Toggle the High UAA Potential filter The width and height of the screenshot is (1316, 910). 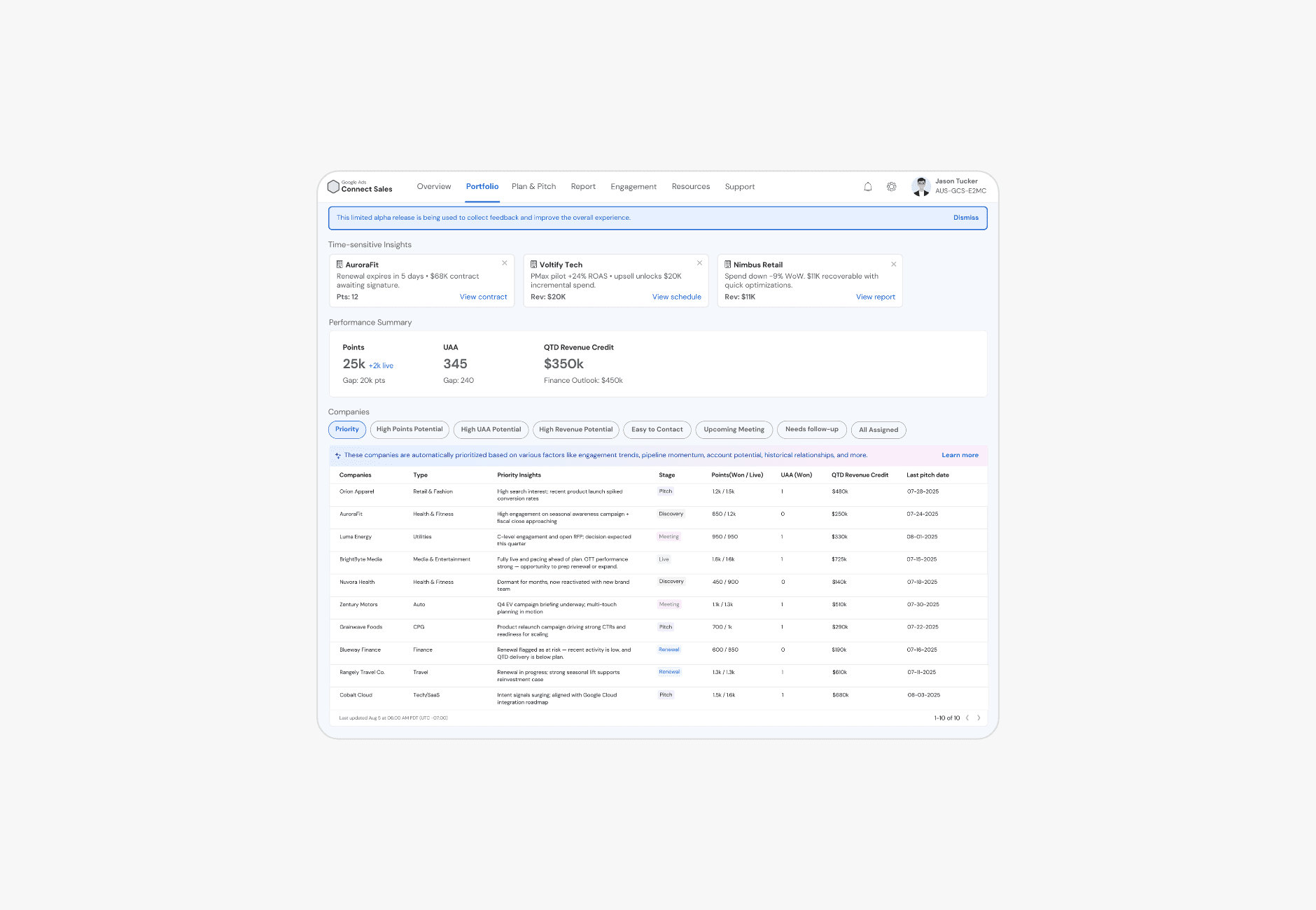point(491,430)
